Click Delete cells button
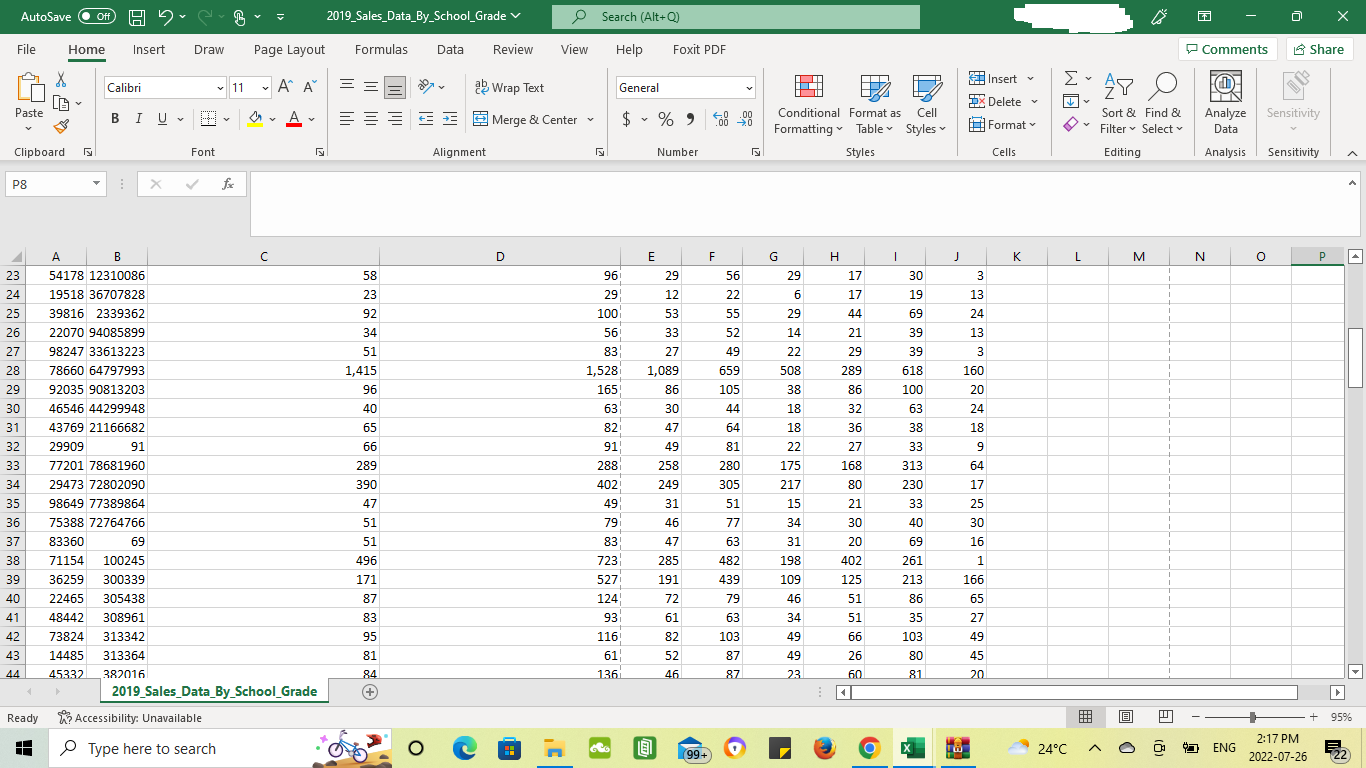This screenshot has width=1366, height=768. [x=1003, y=101]
